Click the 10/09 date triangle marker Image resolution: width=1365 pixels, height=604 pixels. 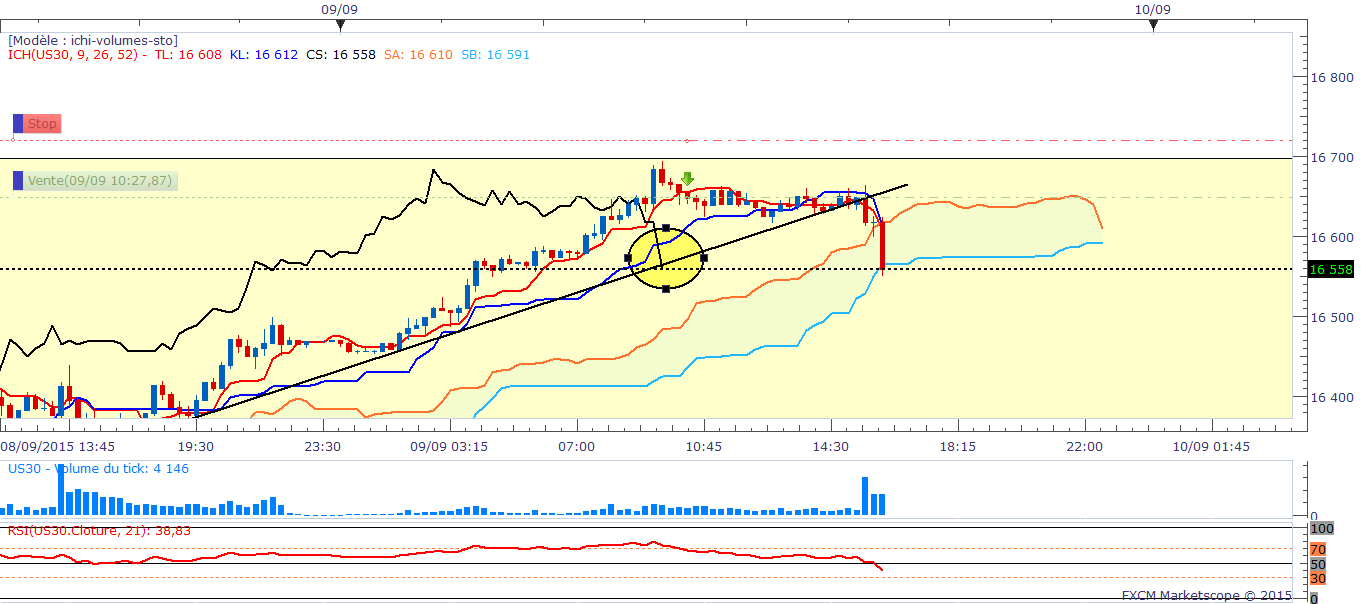coord(1153,25)
